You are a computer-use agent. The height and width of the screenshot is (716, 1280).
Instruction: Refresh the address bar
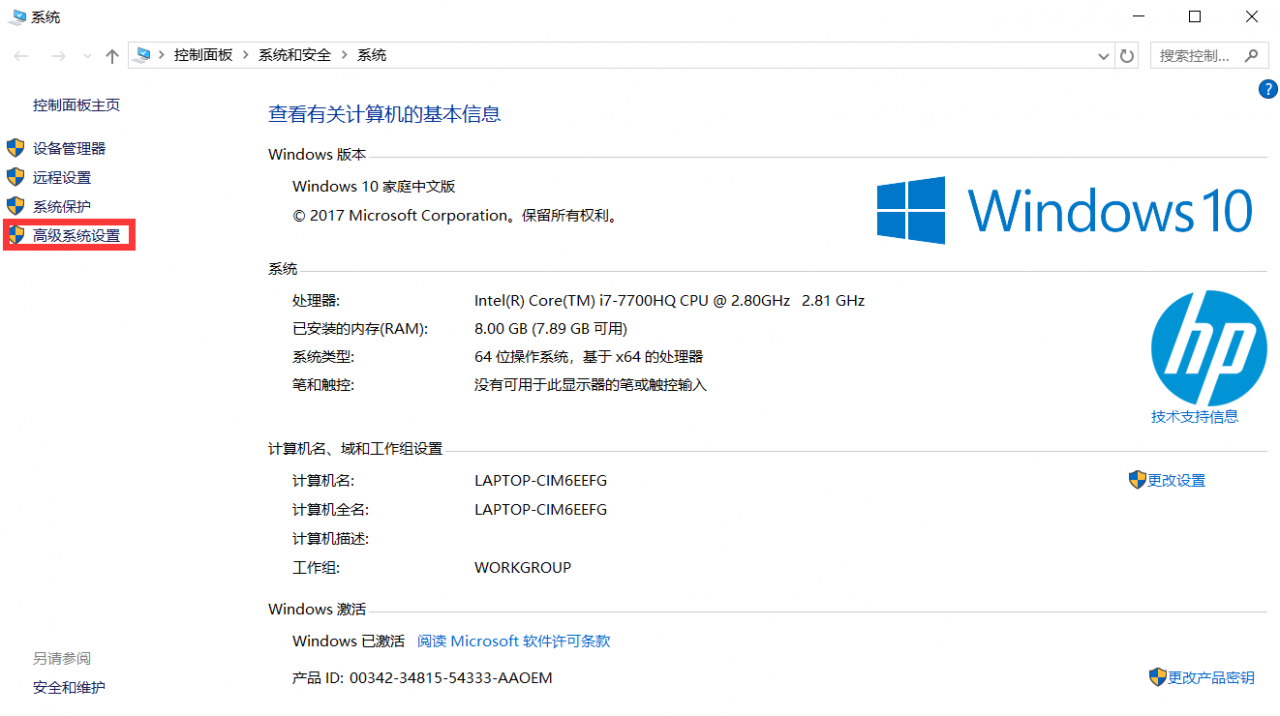1128,56
